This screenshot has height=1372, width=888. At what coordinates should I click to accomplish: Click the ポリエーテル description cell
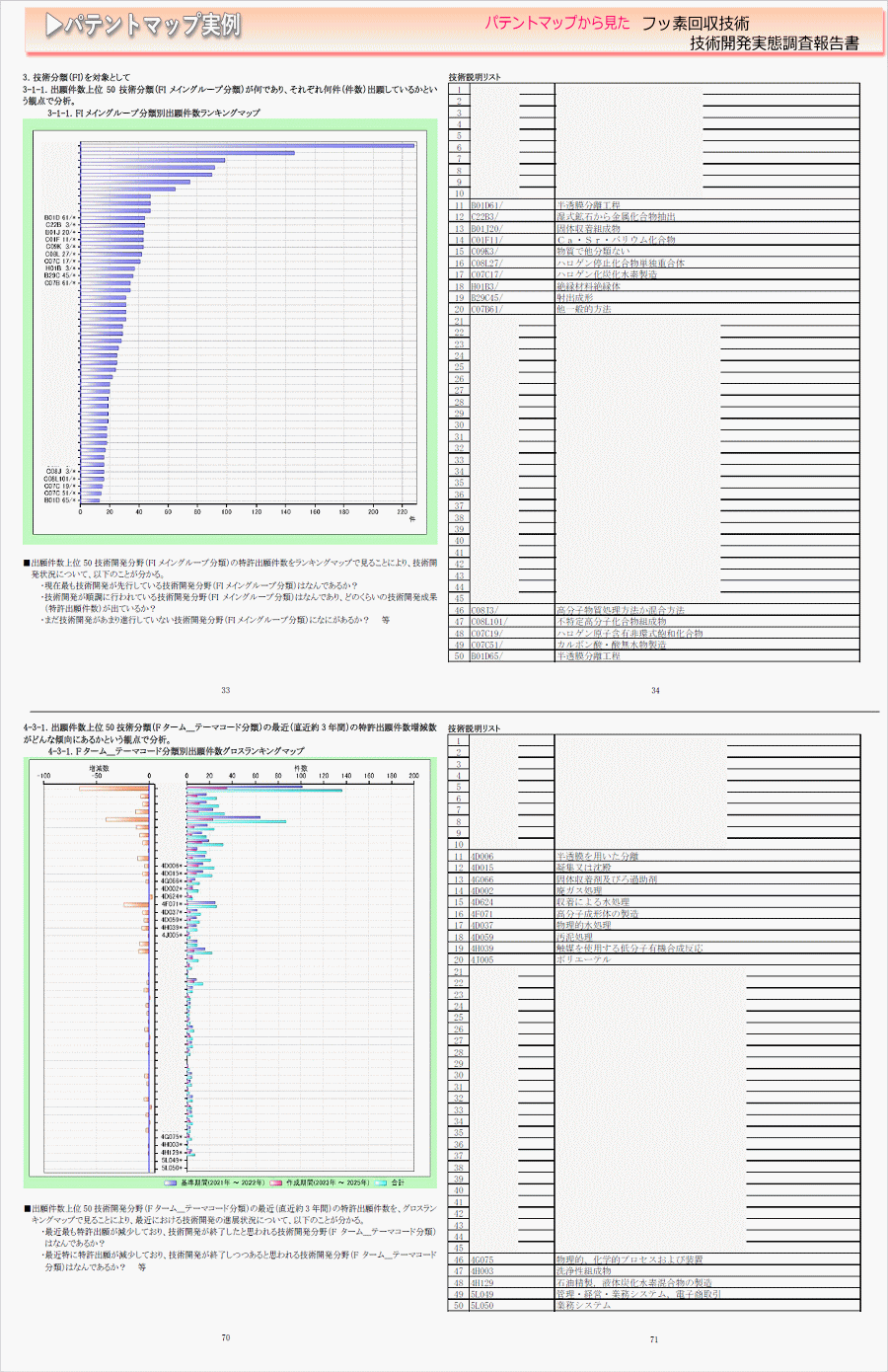[x=583, y=959]
